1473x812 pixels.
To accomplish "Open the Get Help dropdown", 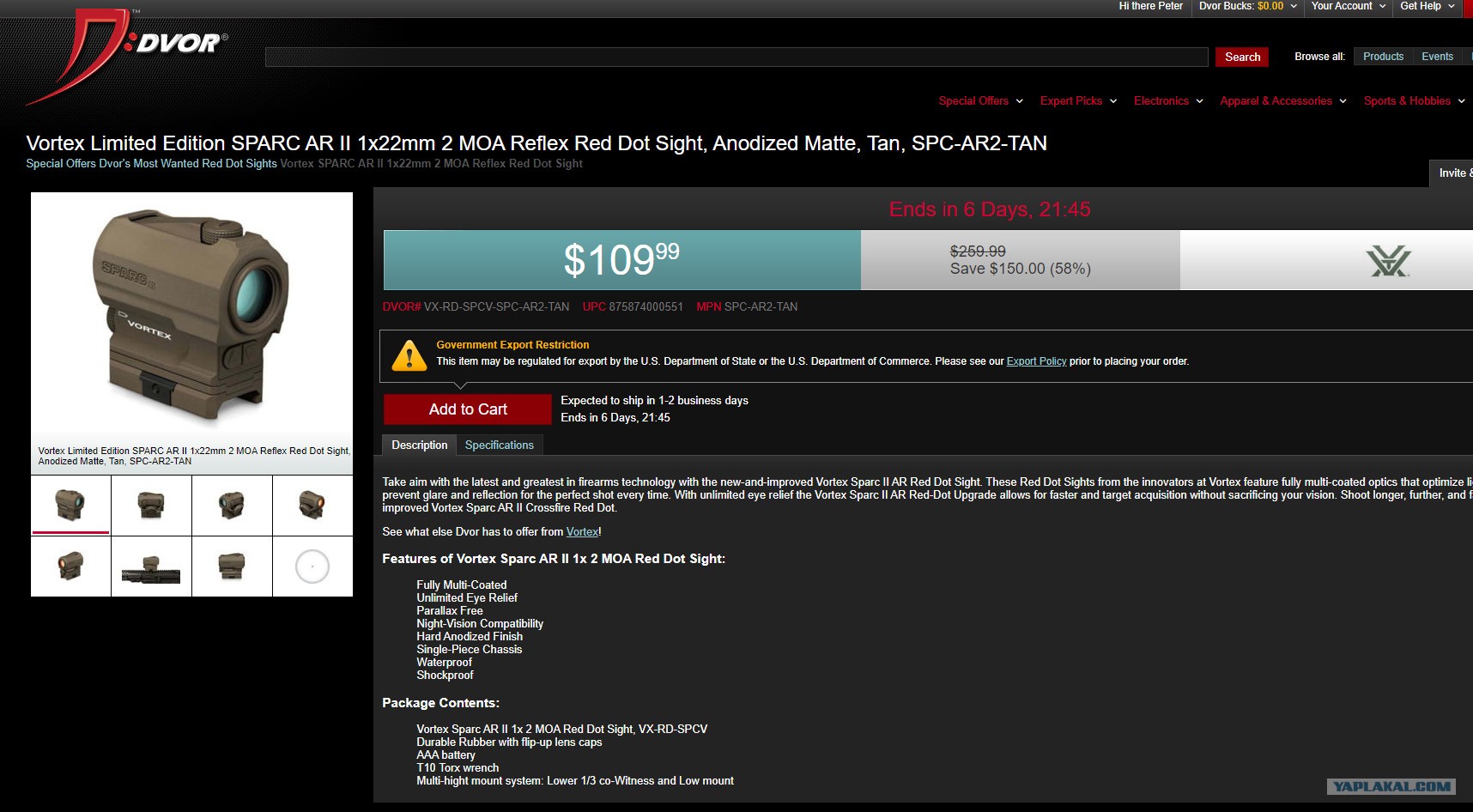I will [x=1427, y=6].
